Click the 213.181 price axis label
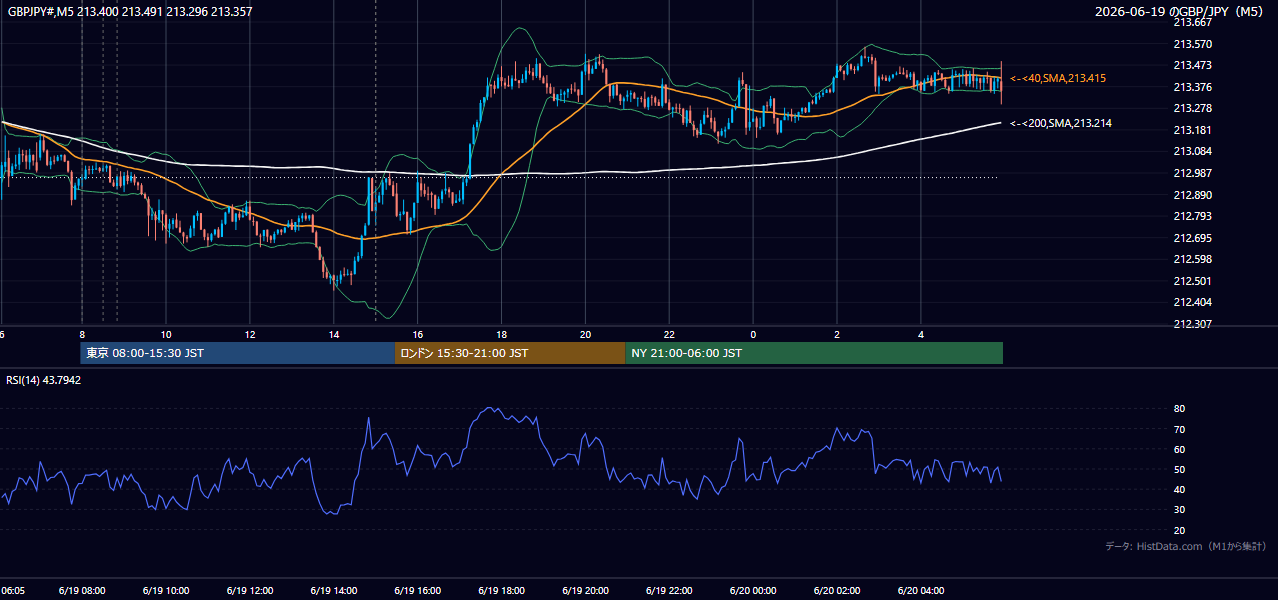This screenshot has width=1278, height=600. [x=1192, y=130]
